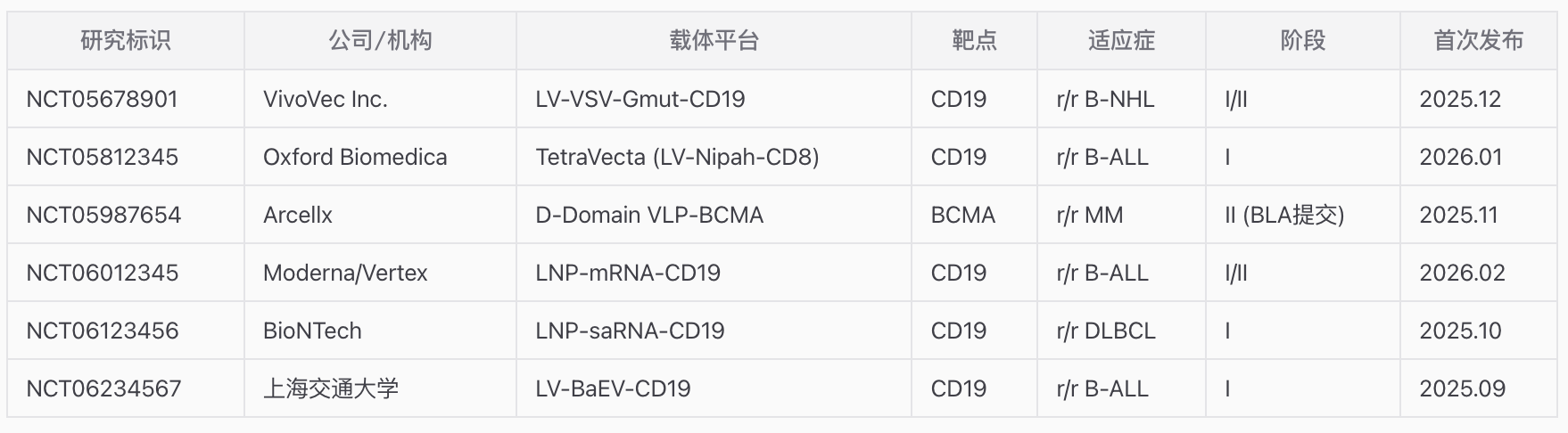Image resolution: width=1568 pixels, height=433 pixels.
Task: Select the Moderna/Vertex company cell
Action: pos(345,273)
